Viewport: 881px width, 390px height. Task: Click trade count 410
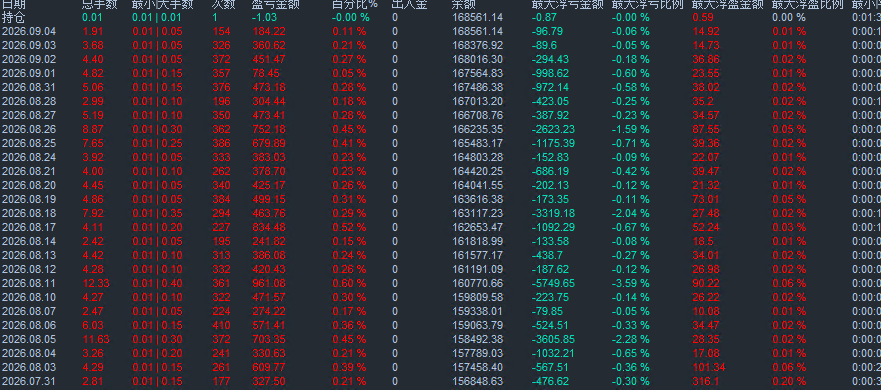coord(221,325)
